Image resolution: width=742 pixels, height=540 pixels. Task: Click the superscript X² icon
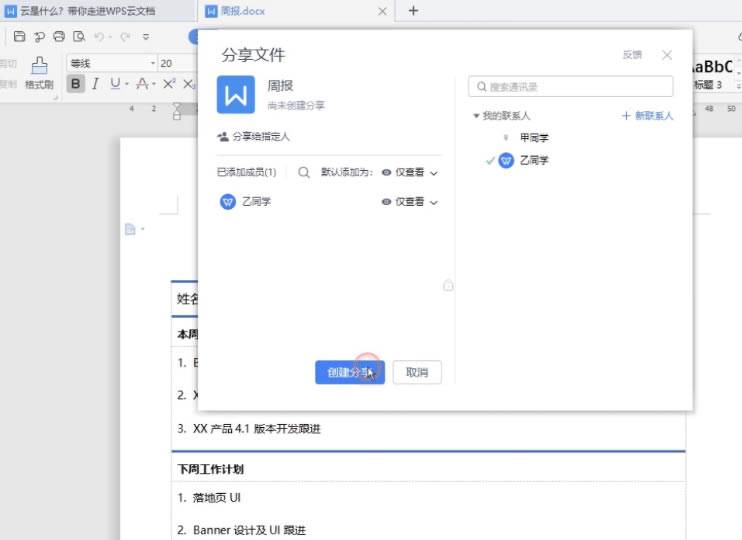click(x=169, y=84)
